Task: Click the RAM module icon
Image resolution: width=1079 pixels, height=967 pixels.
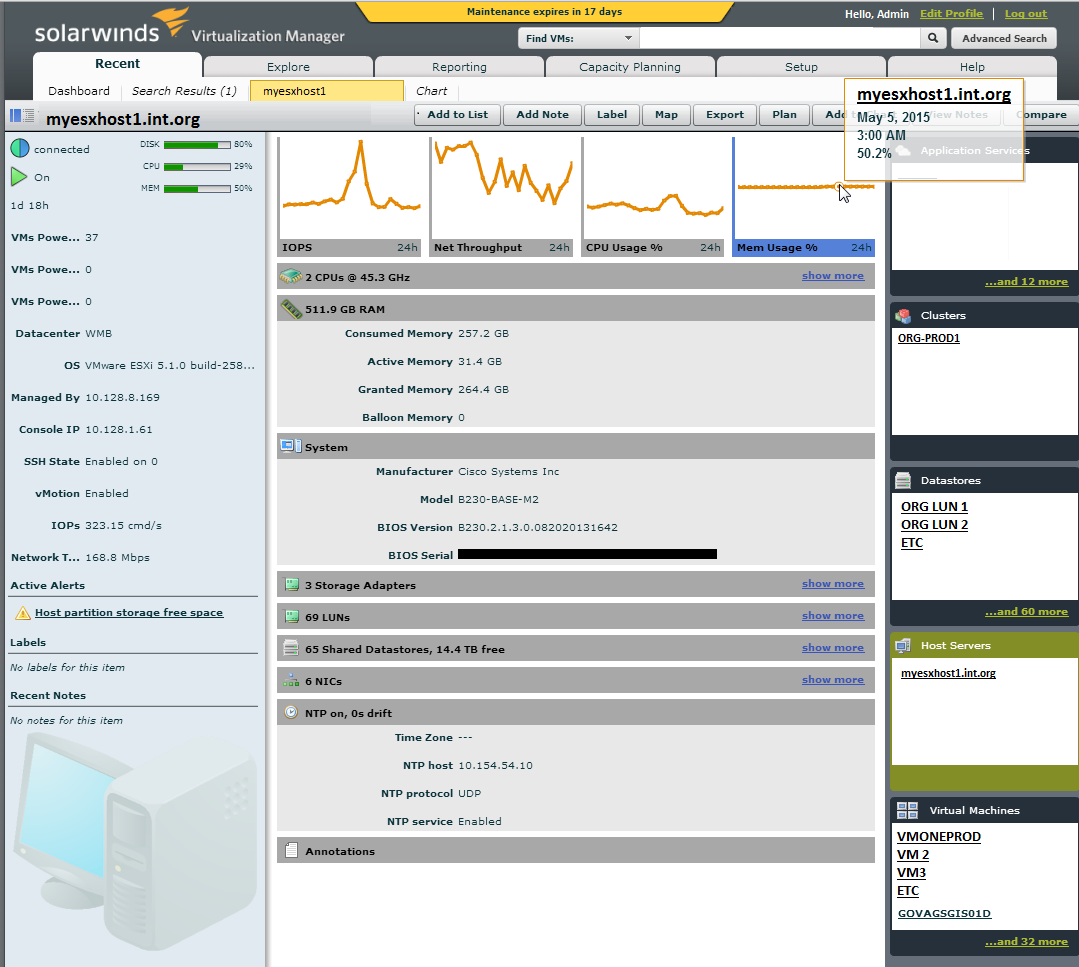Action: (291, 309)
